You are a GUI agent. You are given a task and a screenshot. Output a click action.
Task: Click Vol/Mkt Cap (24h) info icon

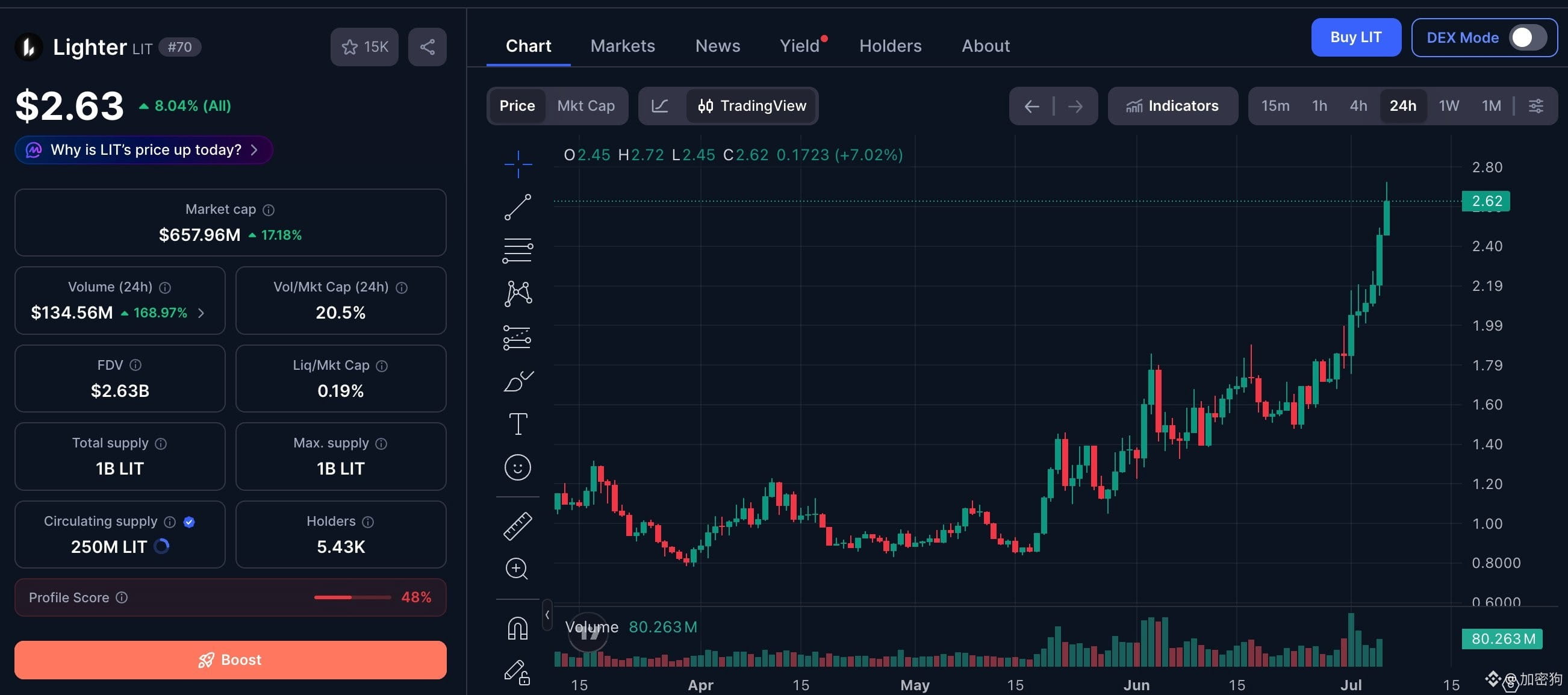402,288
